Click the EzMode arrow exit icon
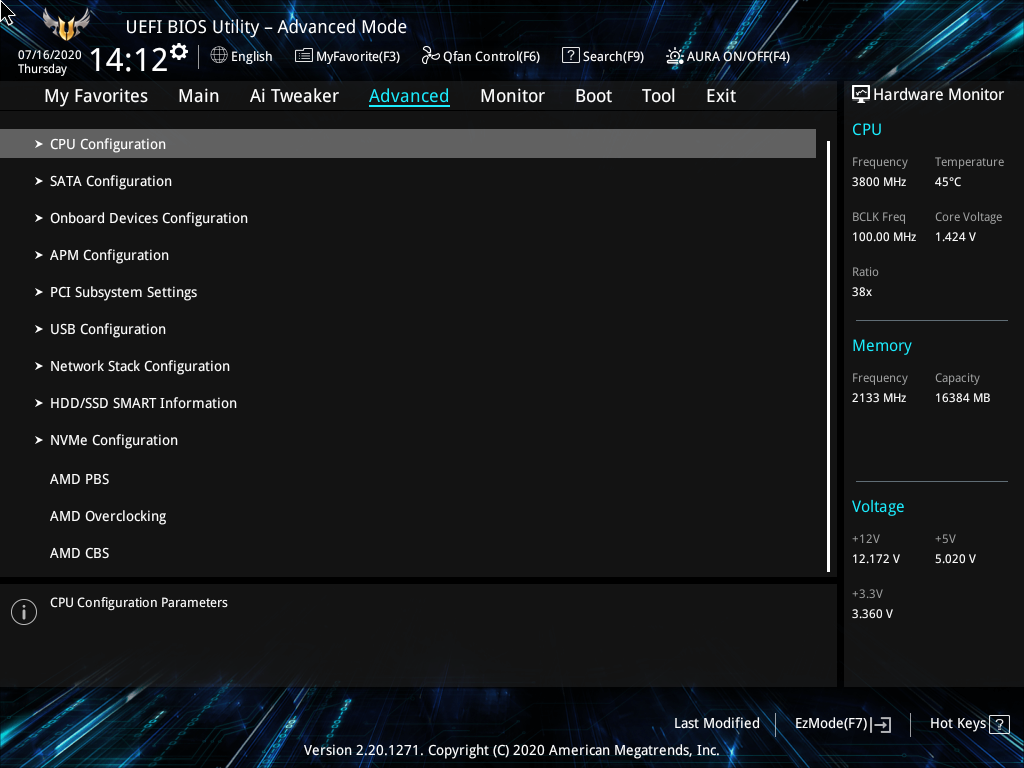The height and width of the screenshot is (768, 1024). [881, 724]
